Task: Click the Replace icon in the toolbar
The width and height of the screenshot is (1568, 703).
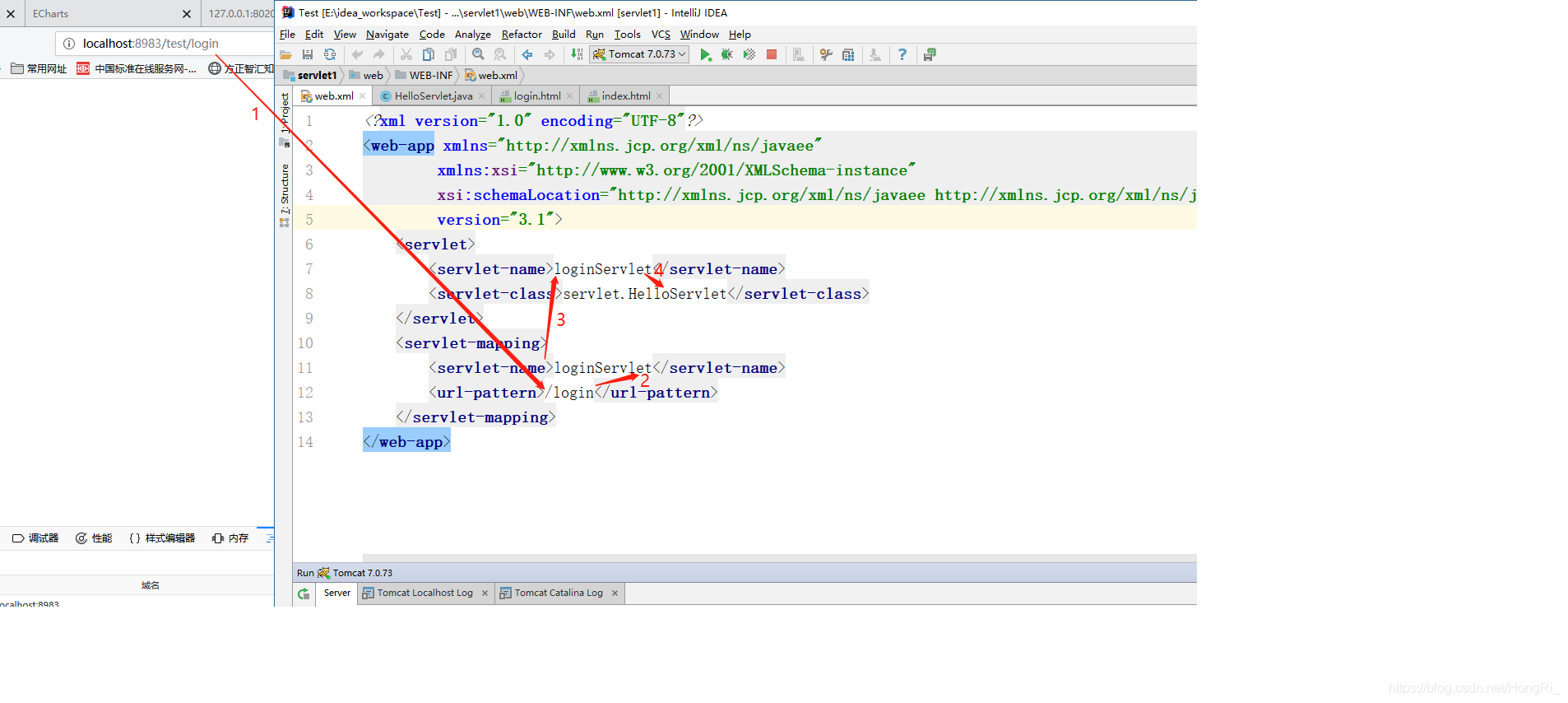Action: (x=500, y=54)
